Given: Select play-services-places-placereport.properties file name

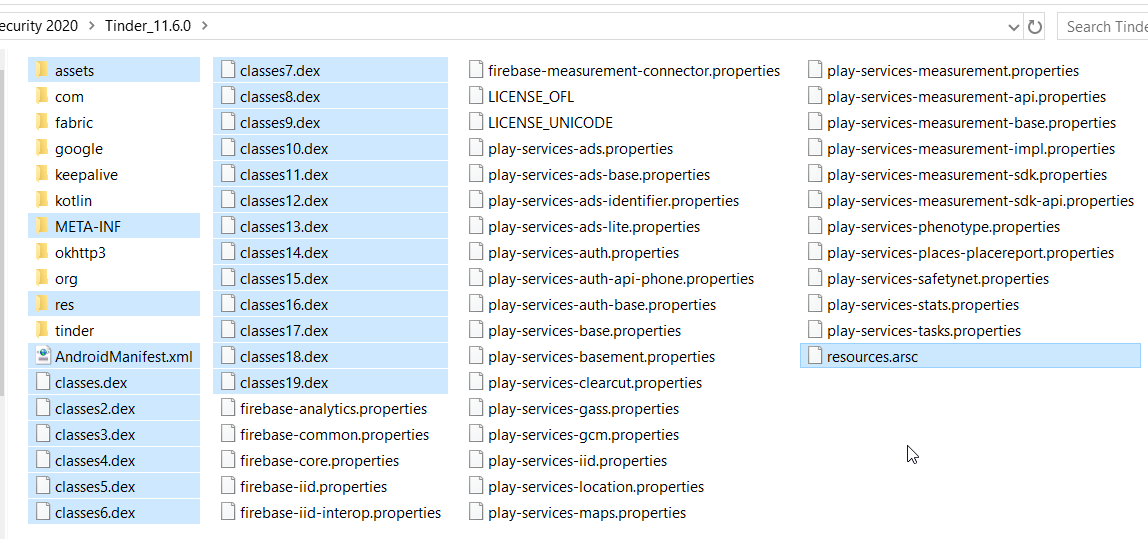Looking at the screenshot, I should pos(971,253).
